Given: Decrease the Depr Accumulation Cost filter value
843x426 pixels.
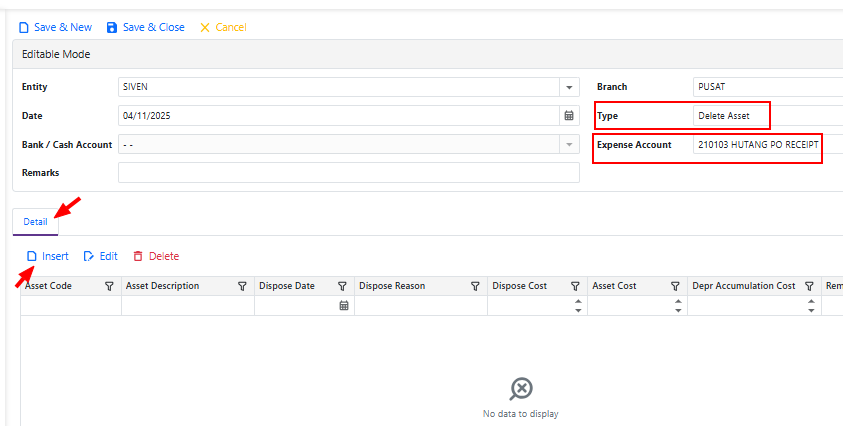Looking at the screenshot, I should [811, 310].
